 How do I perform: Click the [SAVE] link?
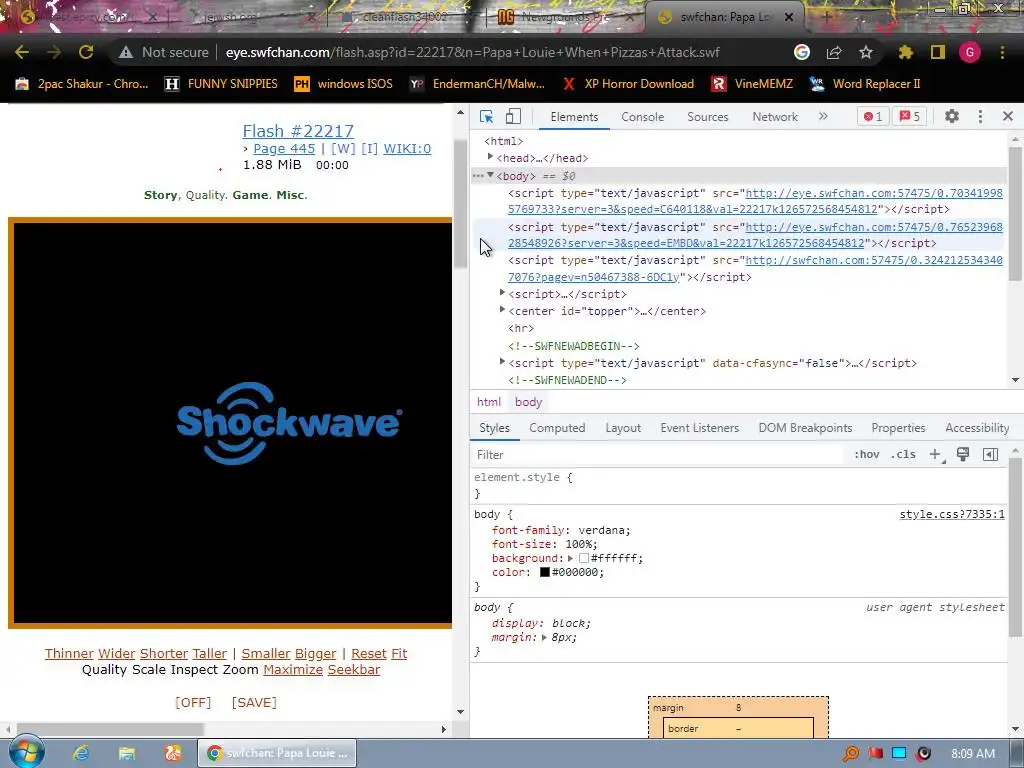[254, 703]
